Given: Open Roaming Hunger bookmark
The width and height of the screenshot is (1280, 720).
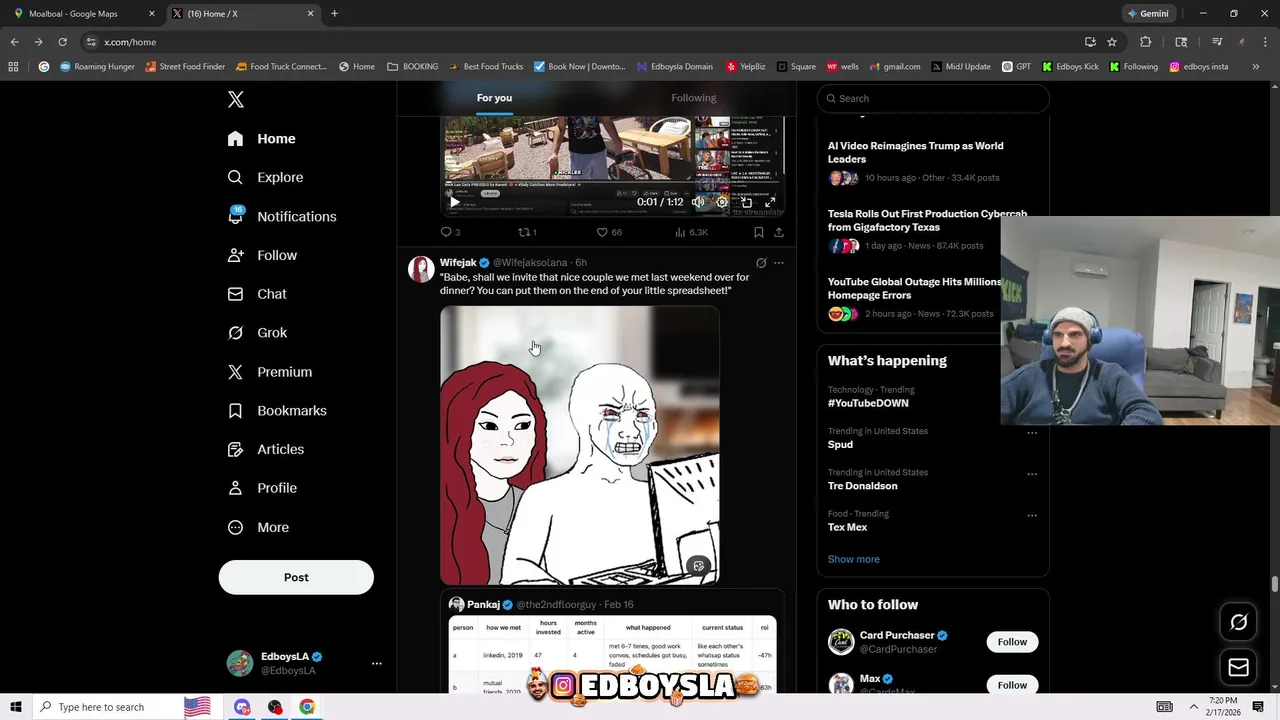Looking at the screenshot, I should tap(97, 67).
